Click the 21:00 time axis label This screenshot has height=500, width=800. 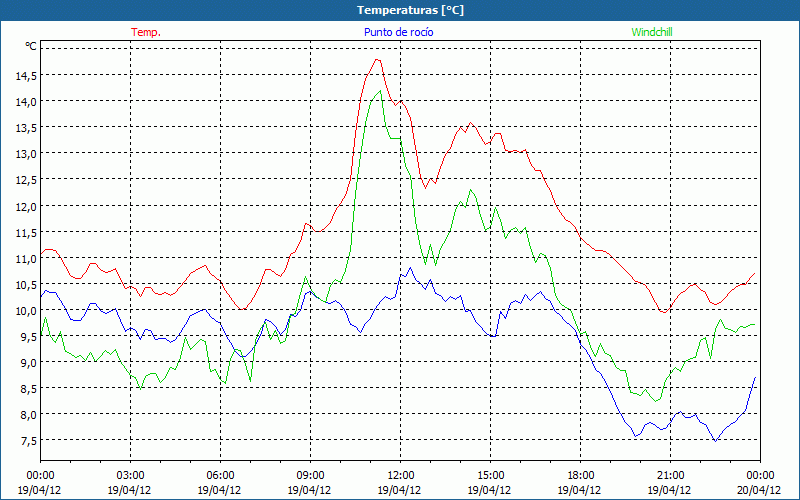point(670,475)
